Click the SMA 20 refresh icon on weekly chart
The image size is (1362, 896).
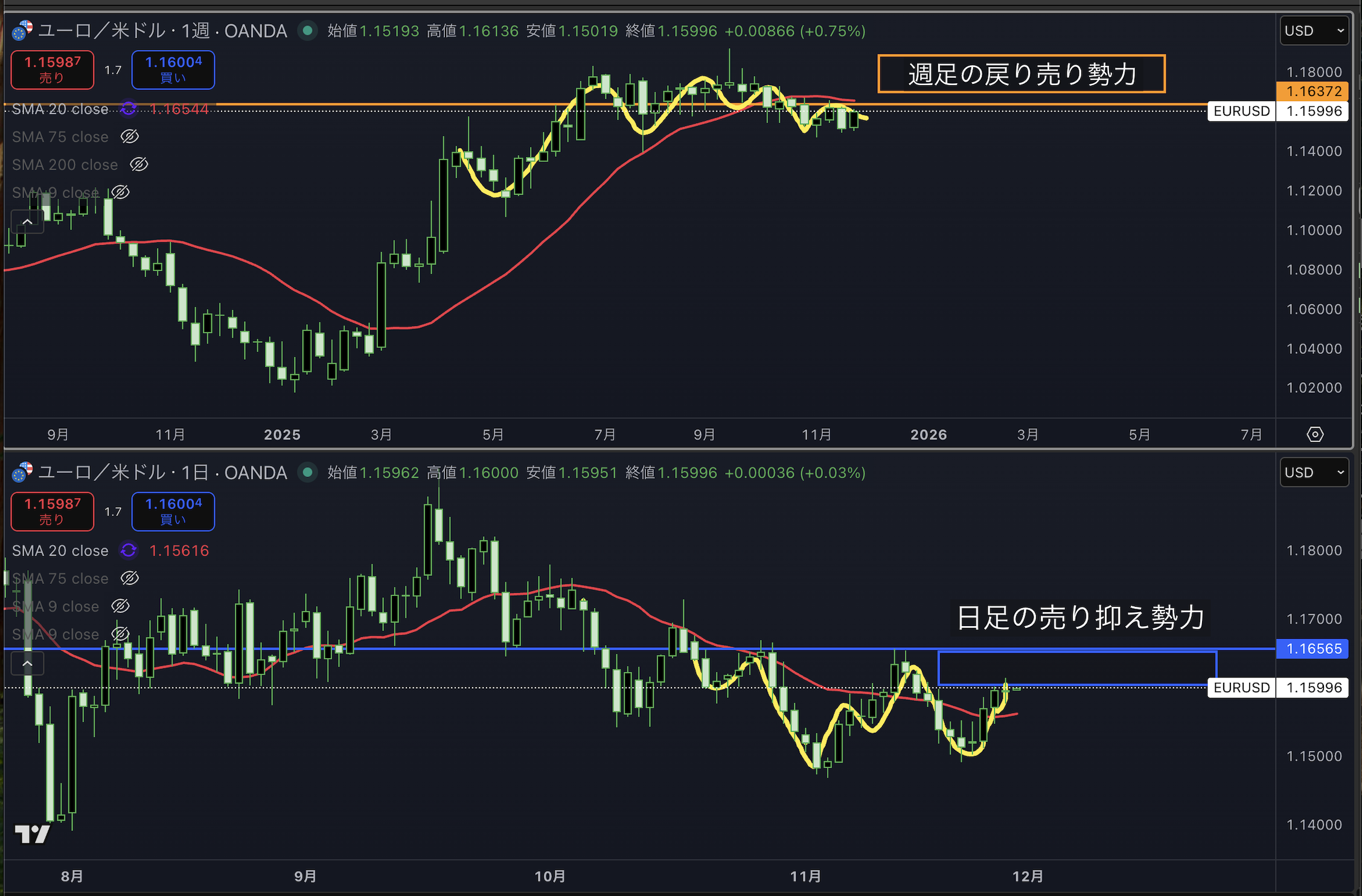[x=129, y=109]
